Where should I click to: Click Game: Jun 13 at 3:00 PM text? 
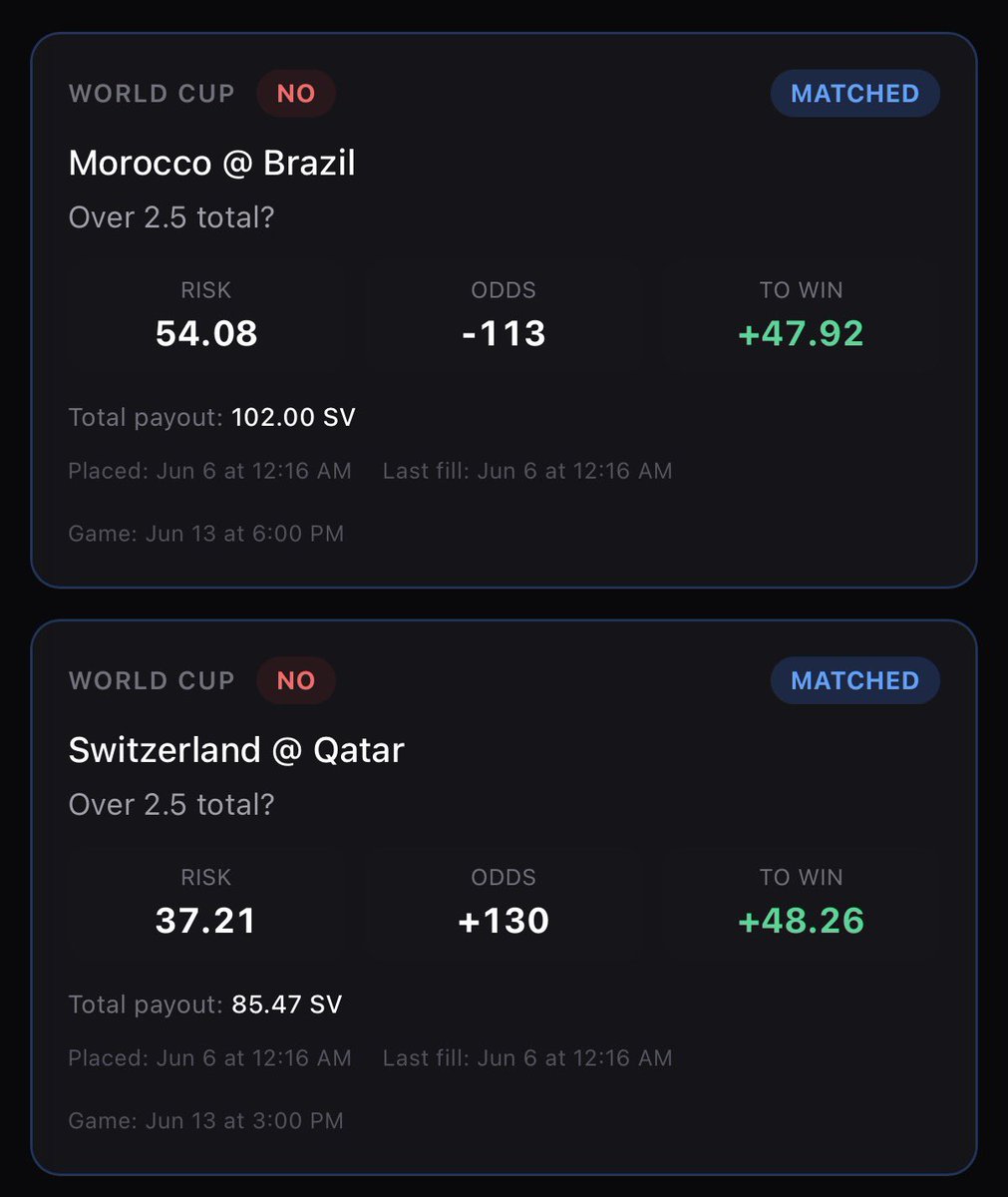pyautogui.click(x=206, y=1121)
